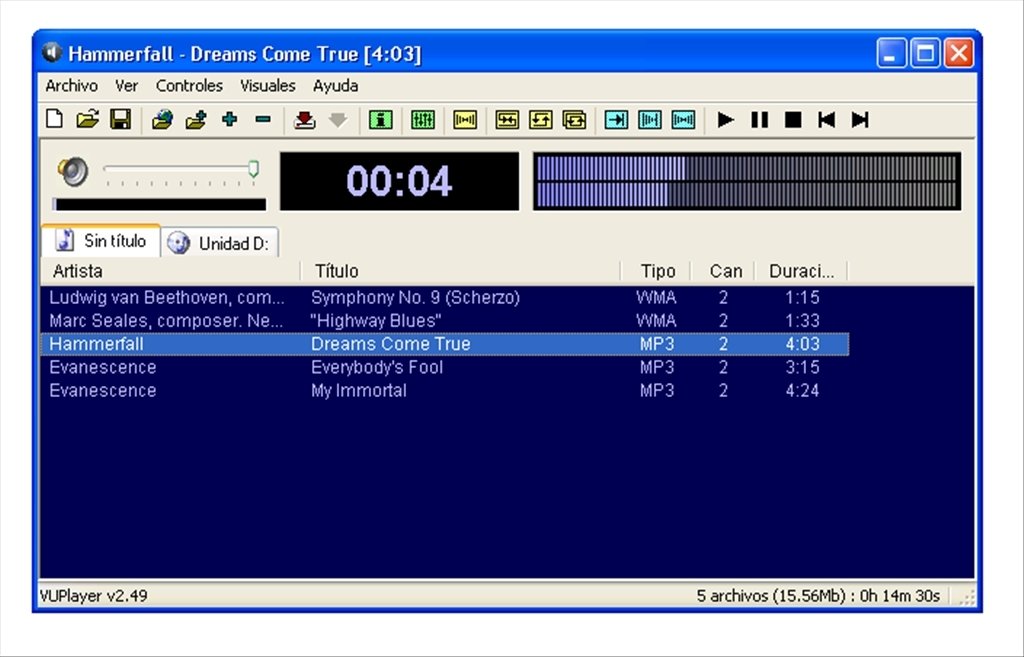Pause the current track

[760, 120]
